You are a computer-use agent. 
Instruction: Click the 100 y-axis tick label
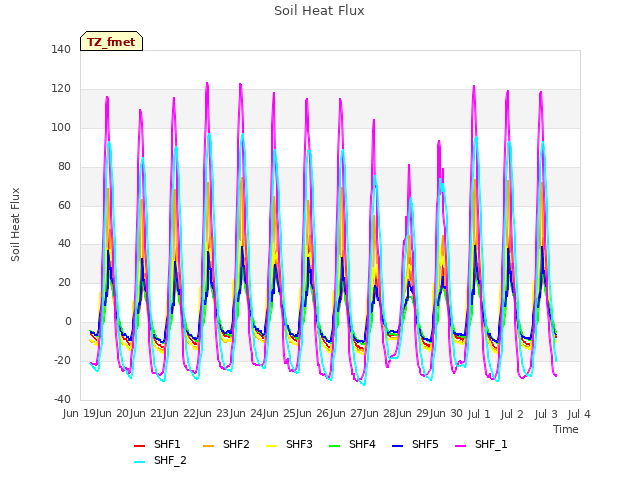tap(61, 127)
